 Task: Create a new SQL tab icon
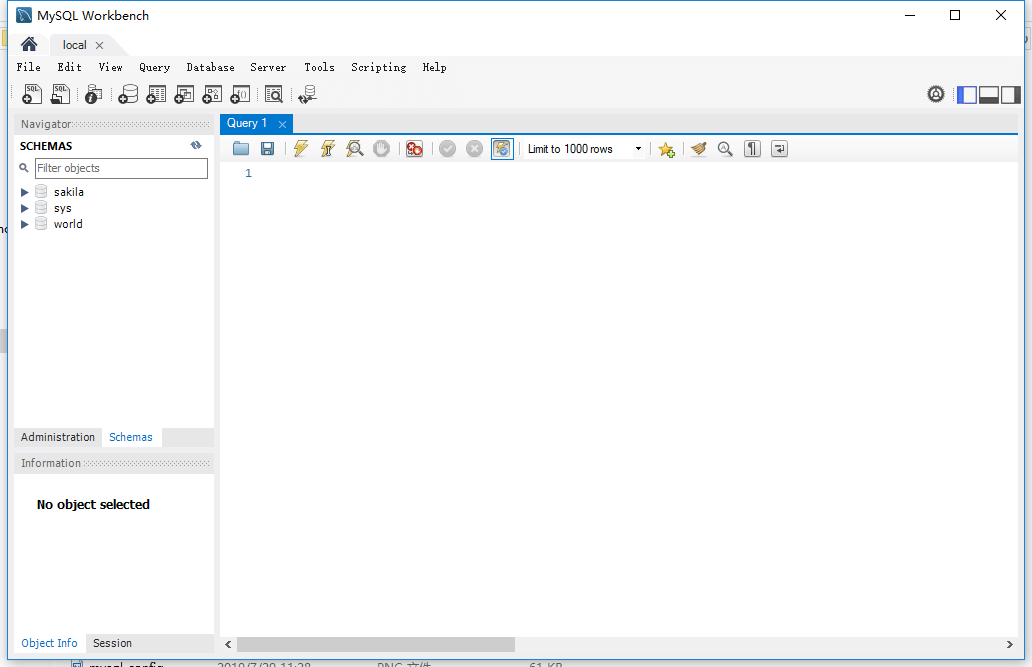pyautogui.click(x=32, y=94)
